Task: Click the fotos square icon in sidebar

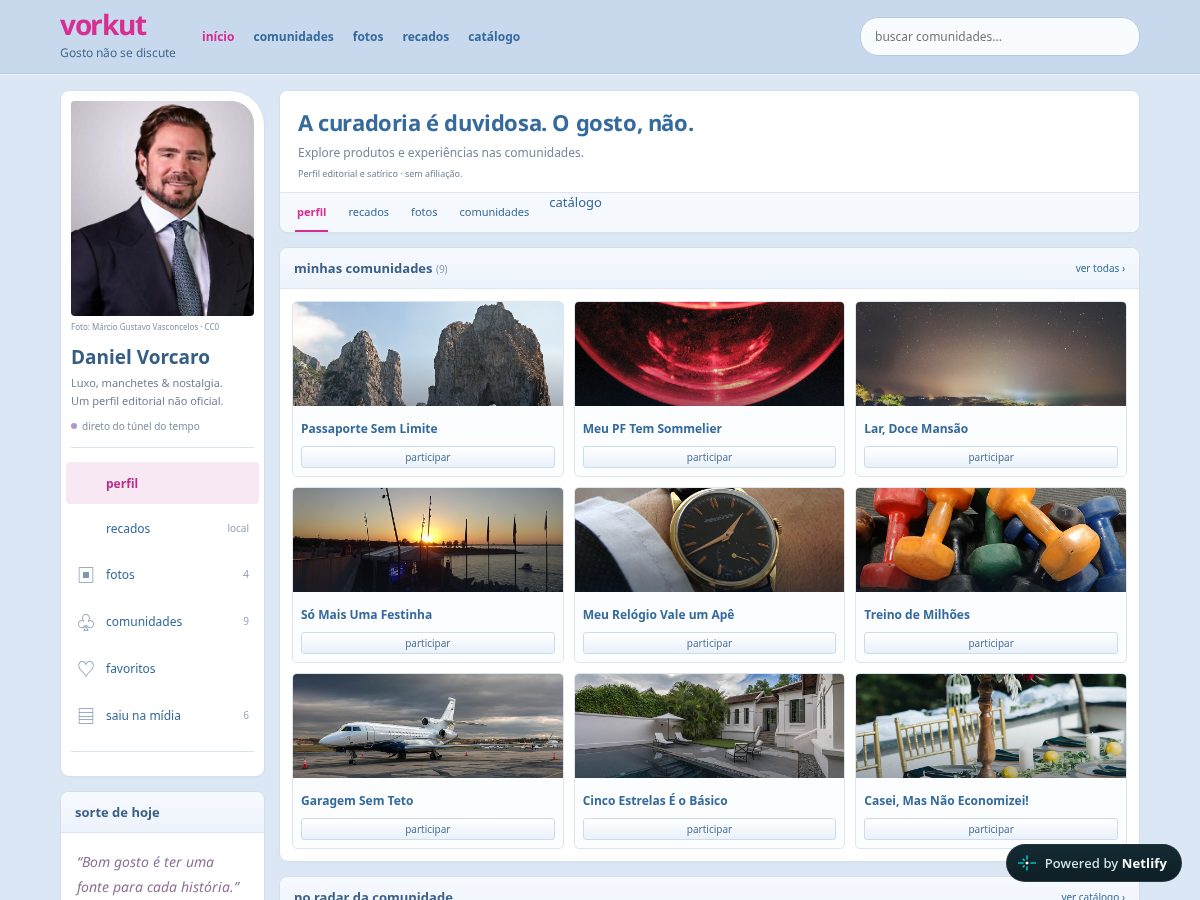Action: (86, 574)
